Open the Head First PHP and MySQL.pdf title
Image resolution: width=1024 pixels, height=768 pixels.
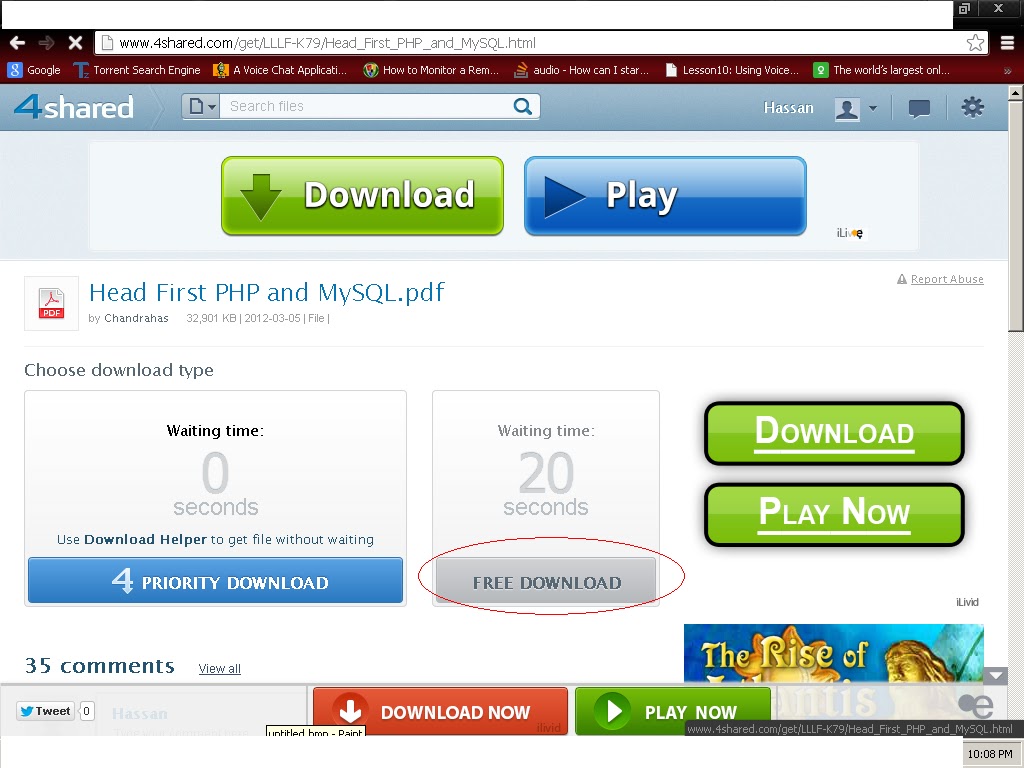tap(266, 293)
